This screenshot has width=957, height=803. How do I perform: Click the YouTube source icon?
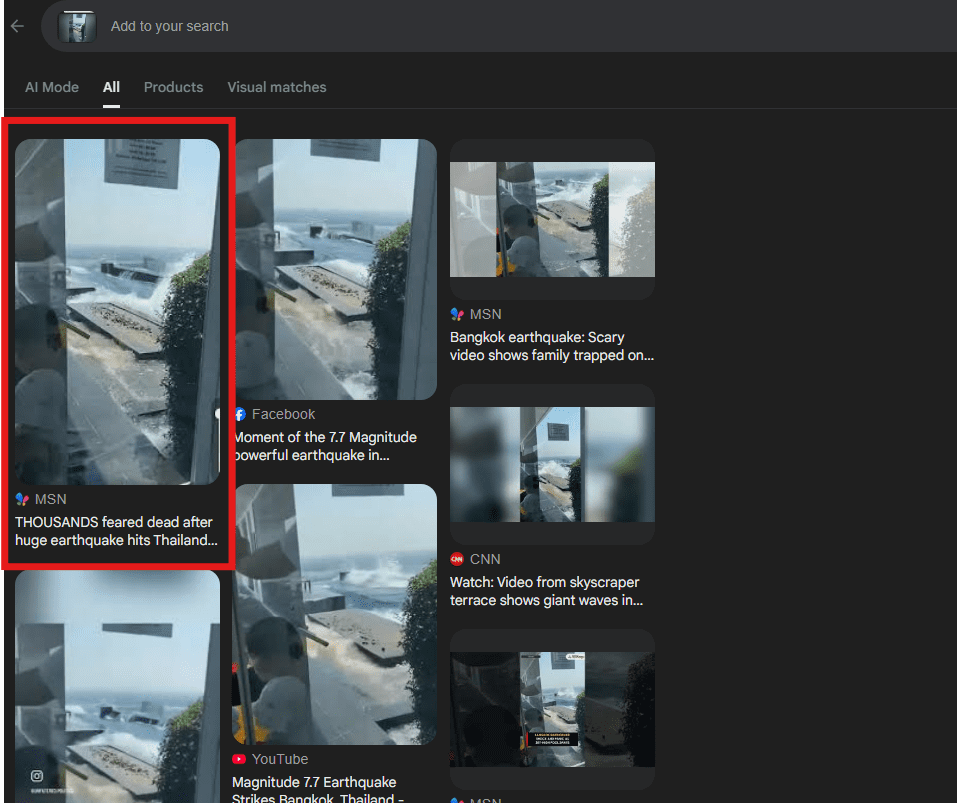pyautogui.click(x=240, y=759)
